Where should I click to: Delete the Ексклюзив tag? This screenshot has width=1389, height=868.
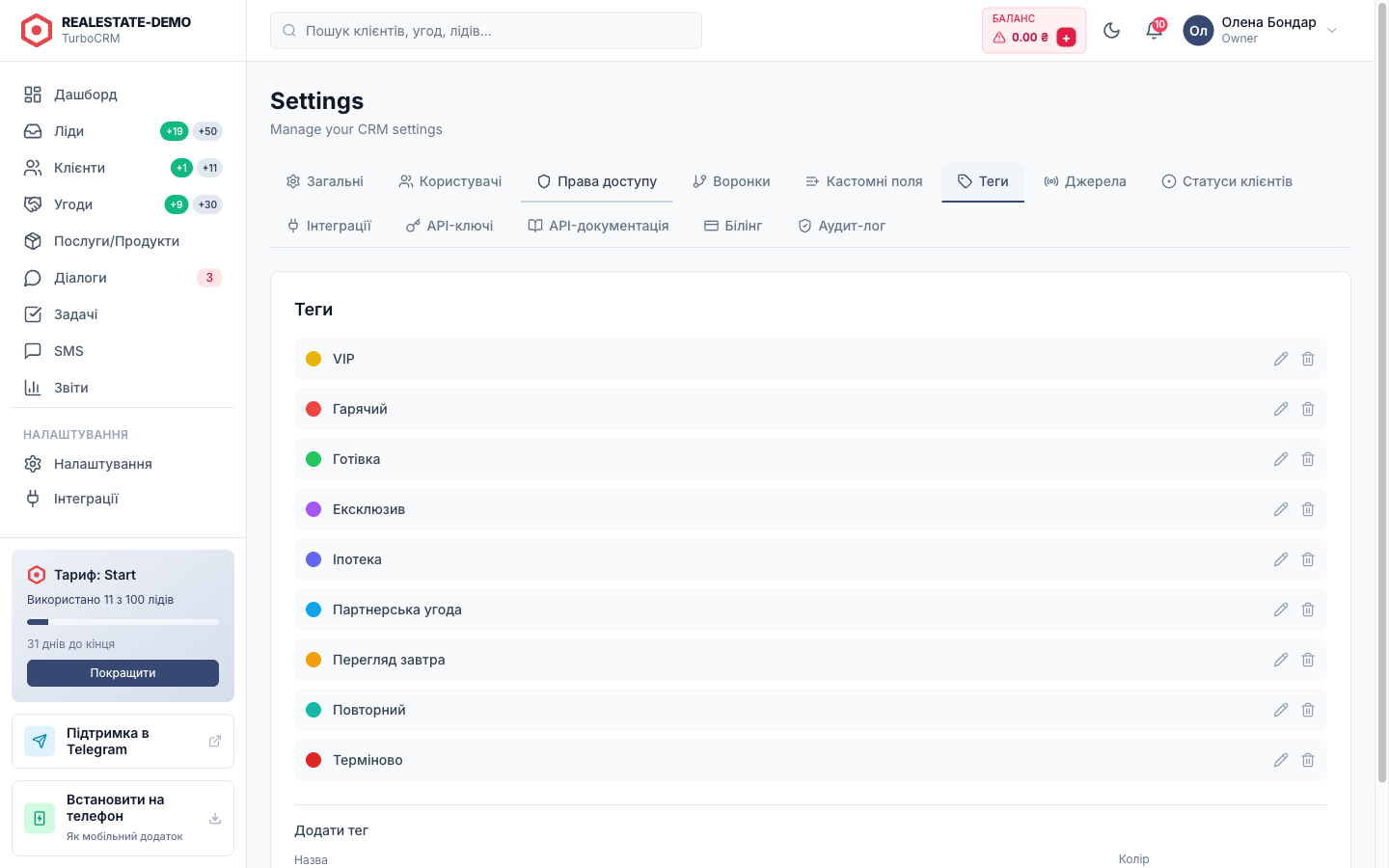coord(1308,509)
